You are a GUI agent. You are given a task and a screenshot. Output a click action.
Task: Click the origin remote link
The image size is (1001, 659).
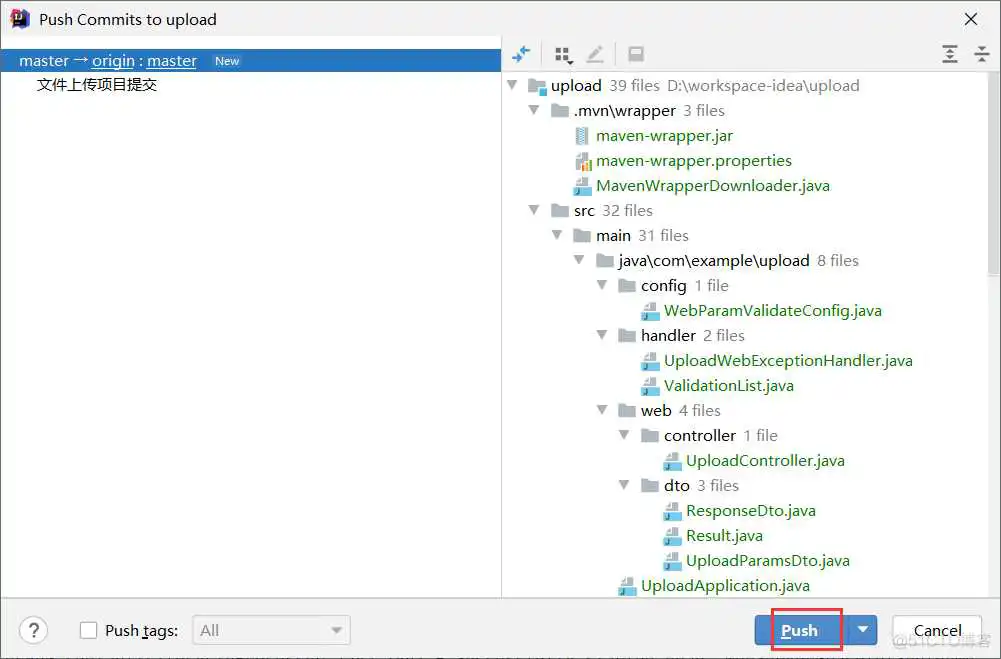tap(113, 61)
